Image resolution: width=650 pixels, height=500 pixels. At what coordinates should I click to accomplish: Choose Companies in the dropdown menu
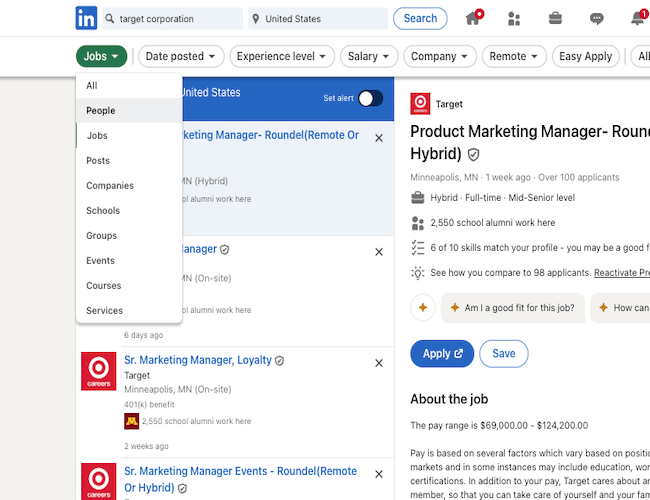[110, 186]
